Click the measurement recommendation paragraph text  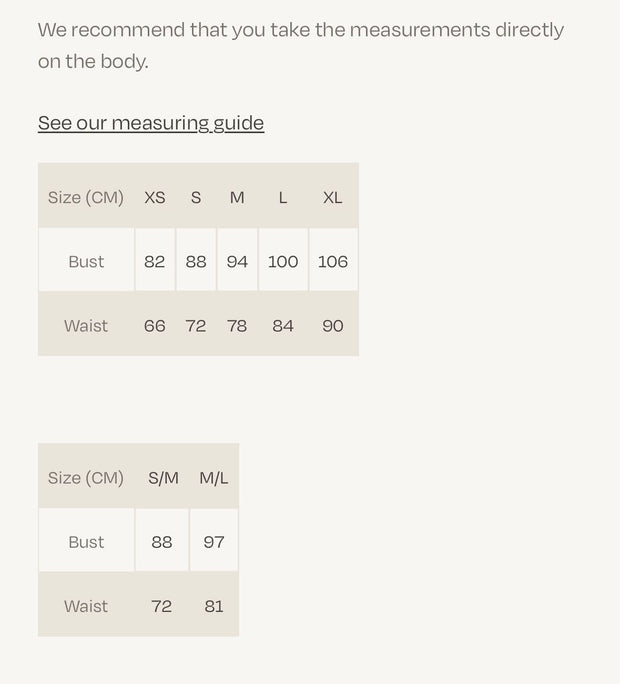pyautogui.click(x=301, y=45)
